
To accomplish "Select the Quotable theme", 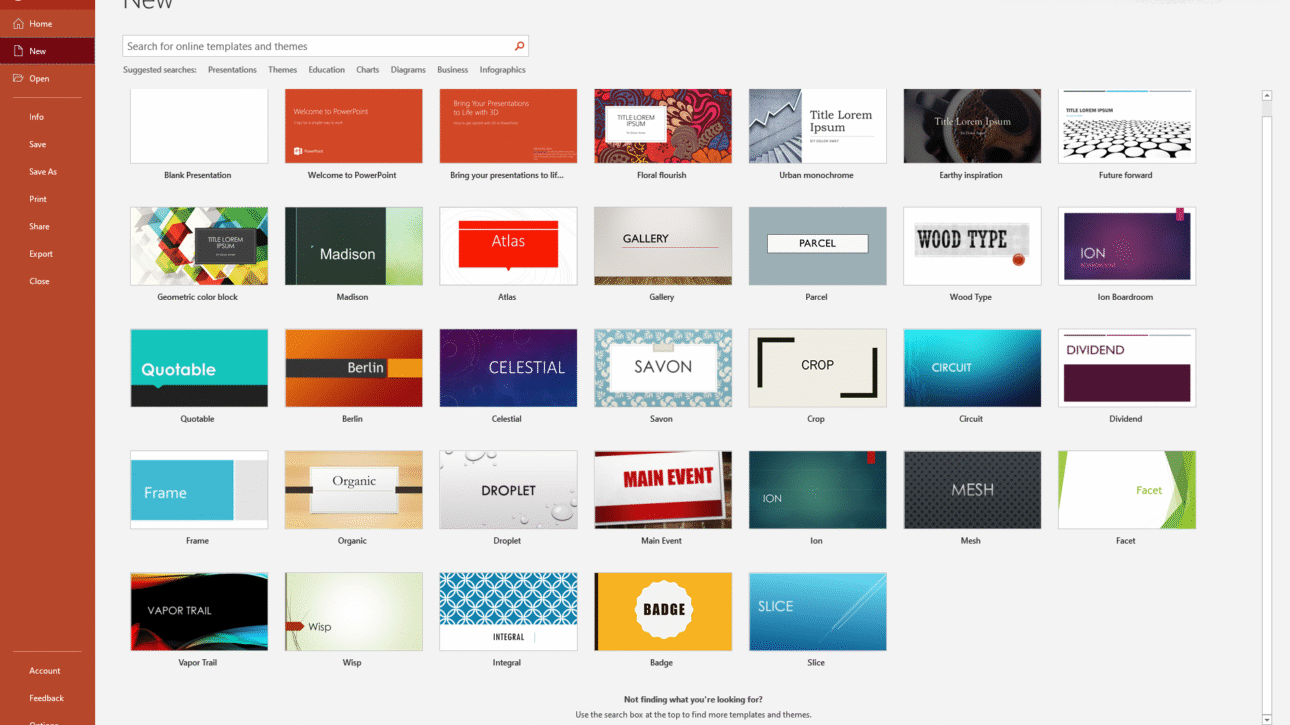I will point(199,368).
